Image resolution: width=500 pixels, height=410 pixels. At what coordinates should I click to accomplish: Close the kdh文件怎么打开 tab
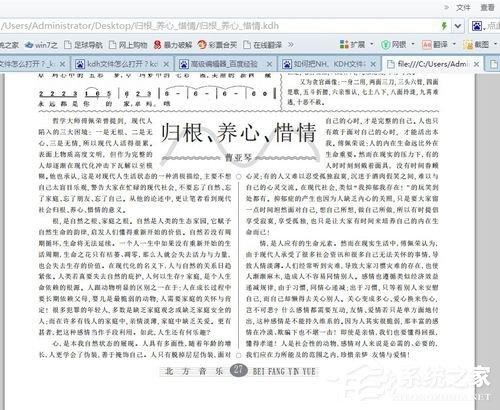tap(166, 64)
